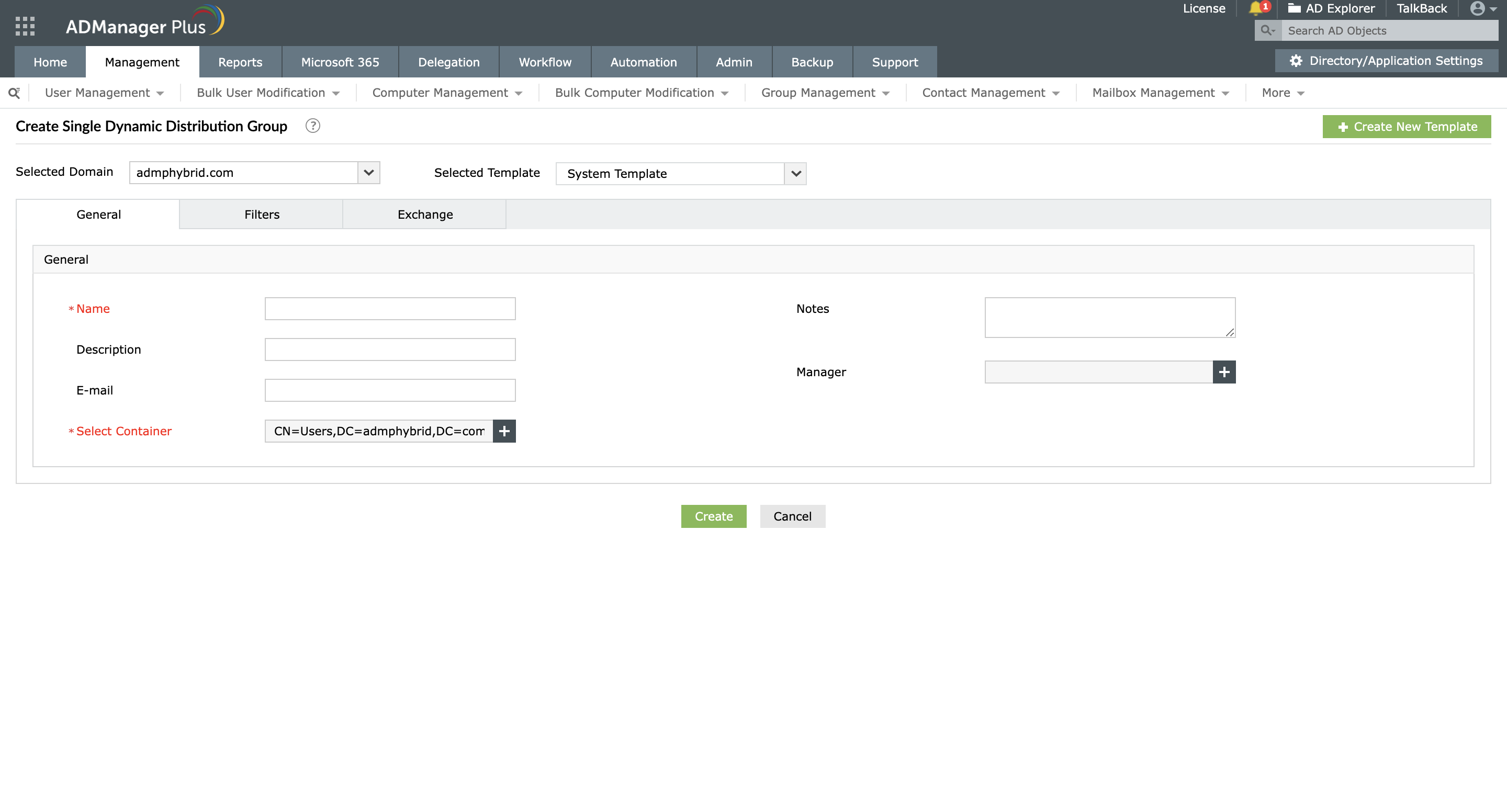1507x812 pixels.
Task: Expand the More submenu
Action: pos(1283,93)
